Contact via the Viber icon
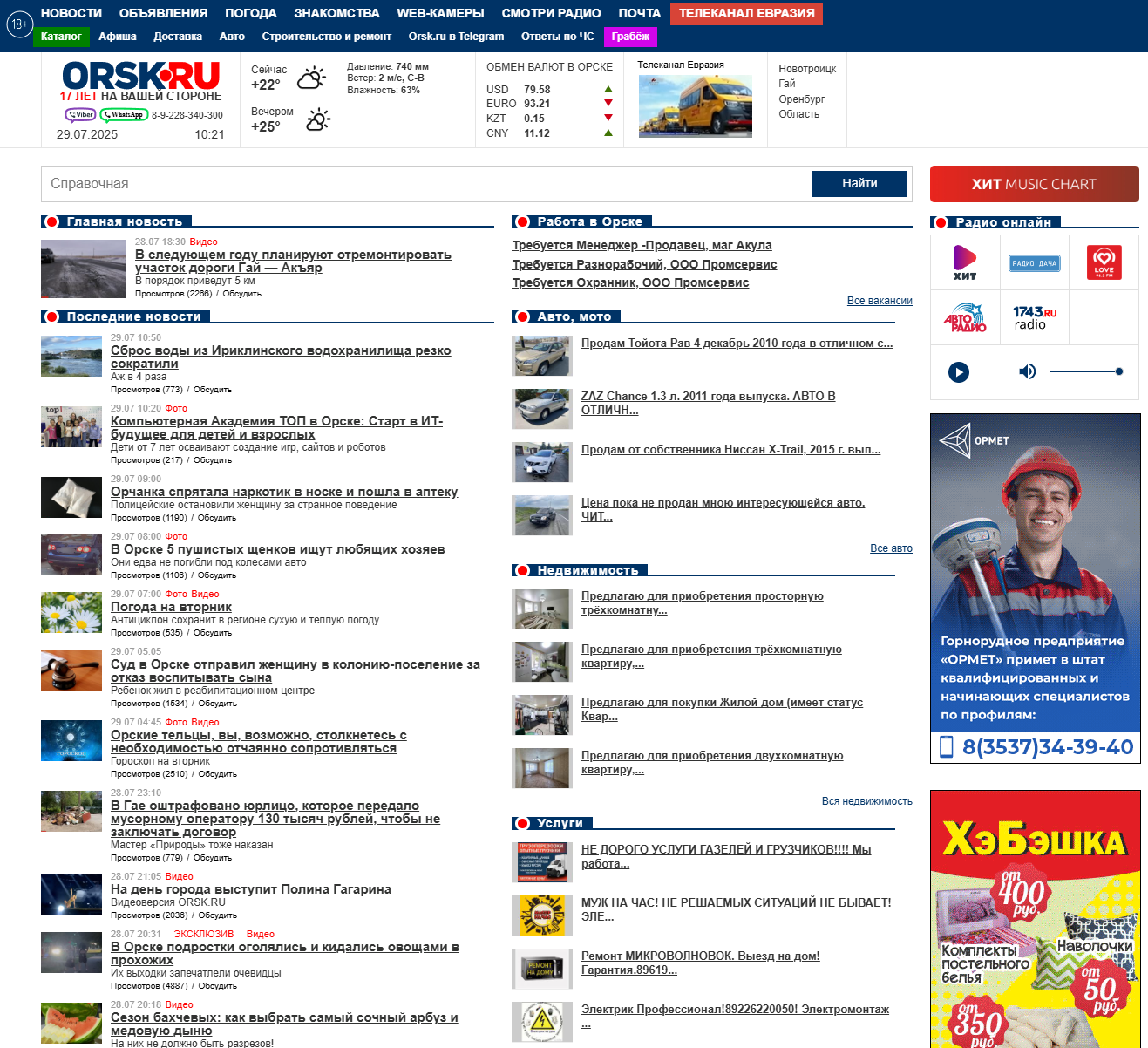 click(x=80, y=115)
